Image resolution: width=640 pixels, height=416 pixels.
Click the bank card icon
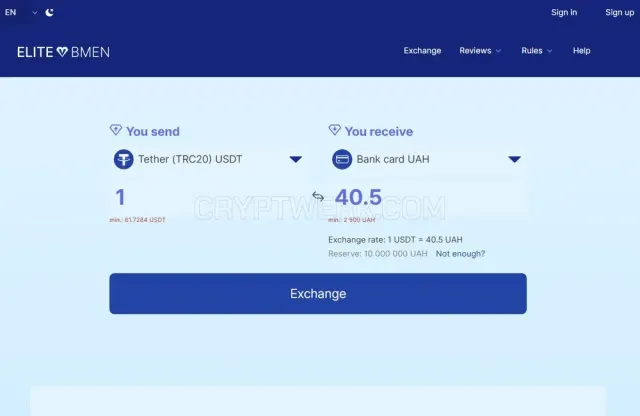pyautogui.click(x=342, y=159)
